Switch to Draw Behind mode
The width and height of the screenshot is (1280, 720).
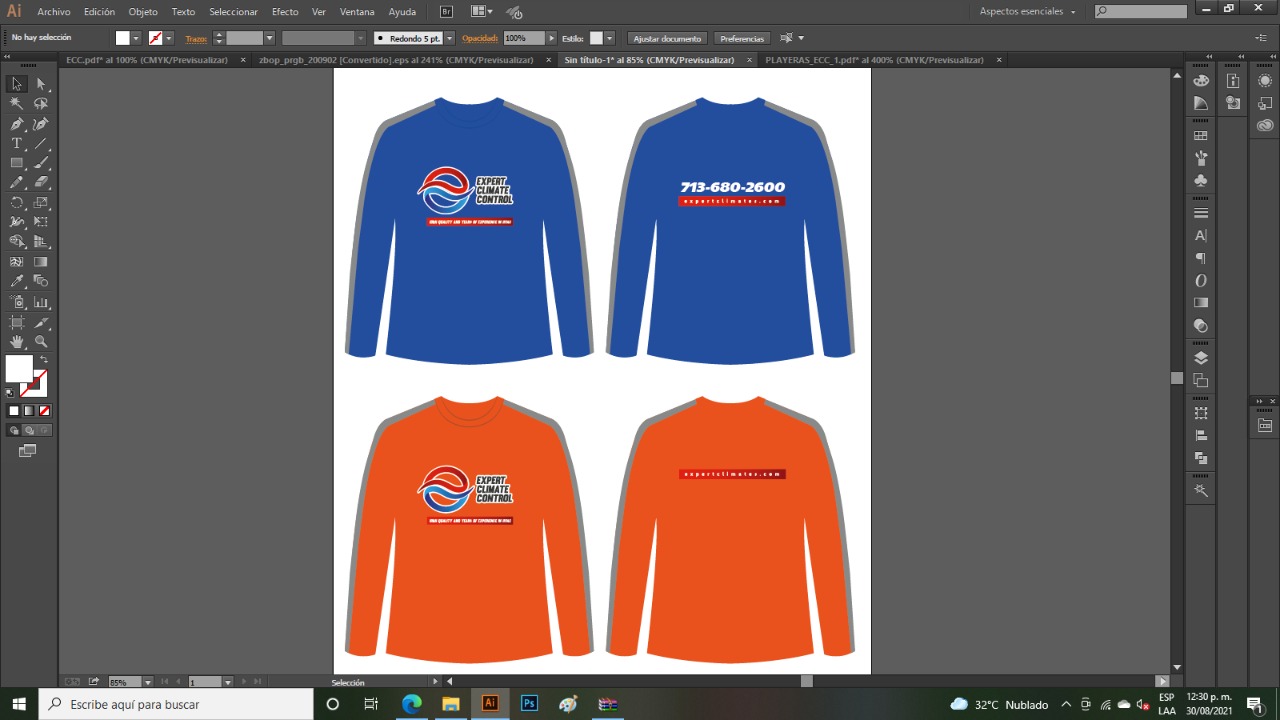point(29,431)
